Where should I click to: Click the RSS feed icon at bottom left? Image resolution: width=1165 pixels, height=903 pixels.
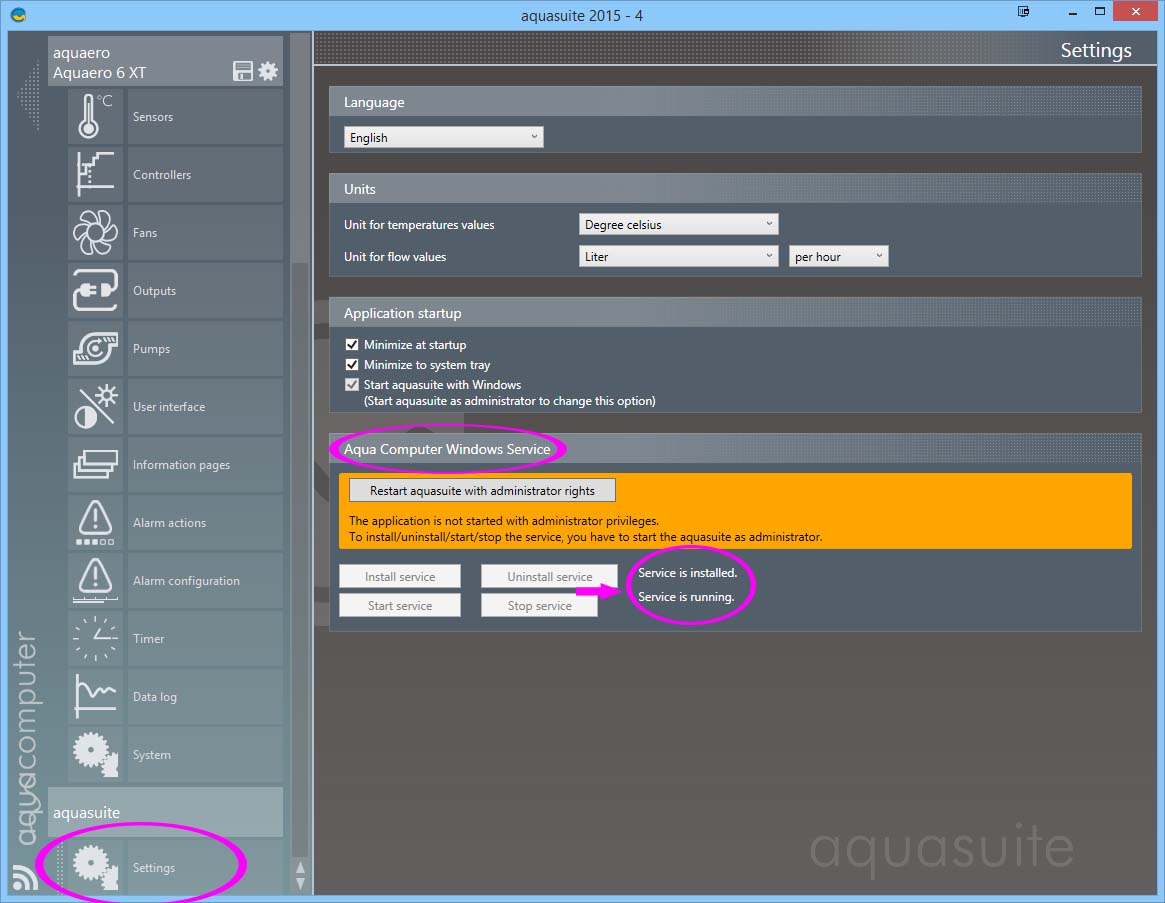[x=25, y=878]
